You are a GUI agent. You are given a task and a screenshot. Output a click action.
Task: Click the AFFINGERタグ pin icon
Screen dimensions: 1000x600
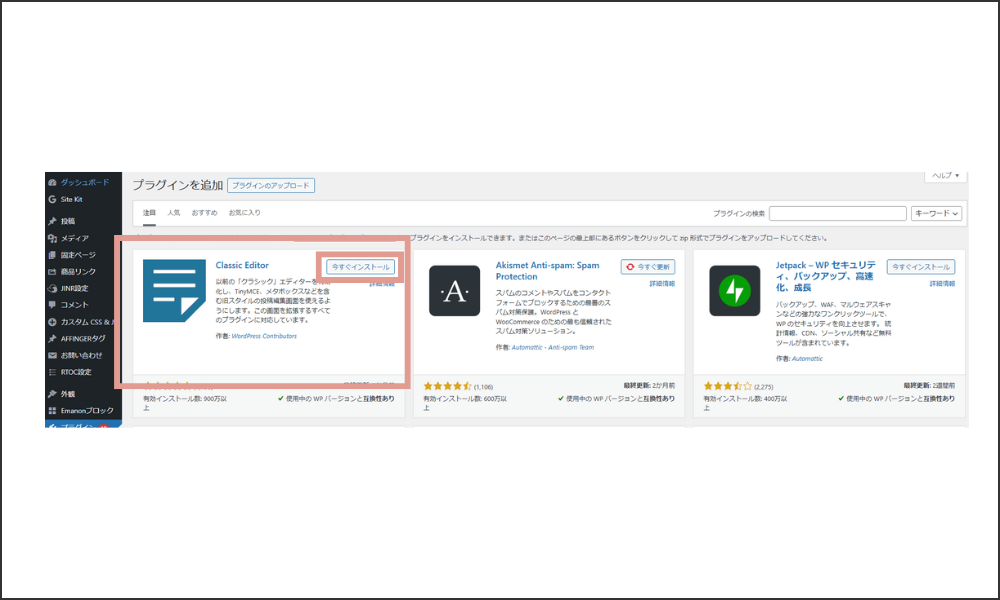coord(52,339)
